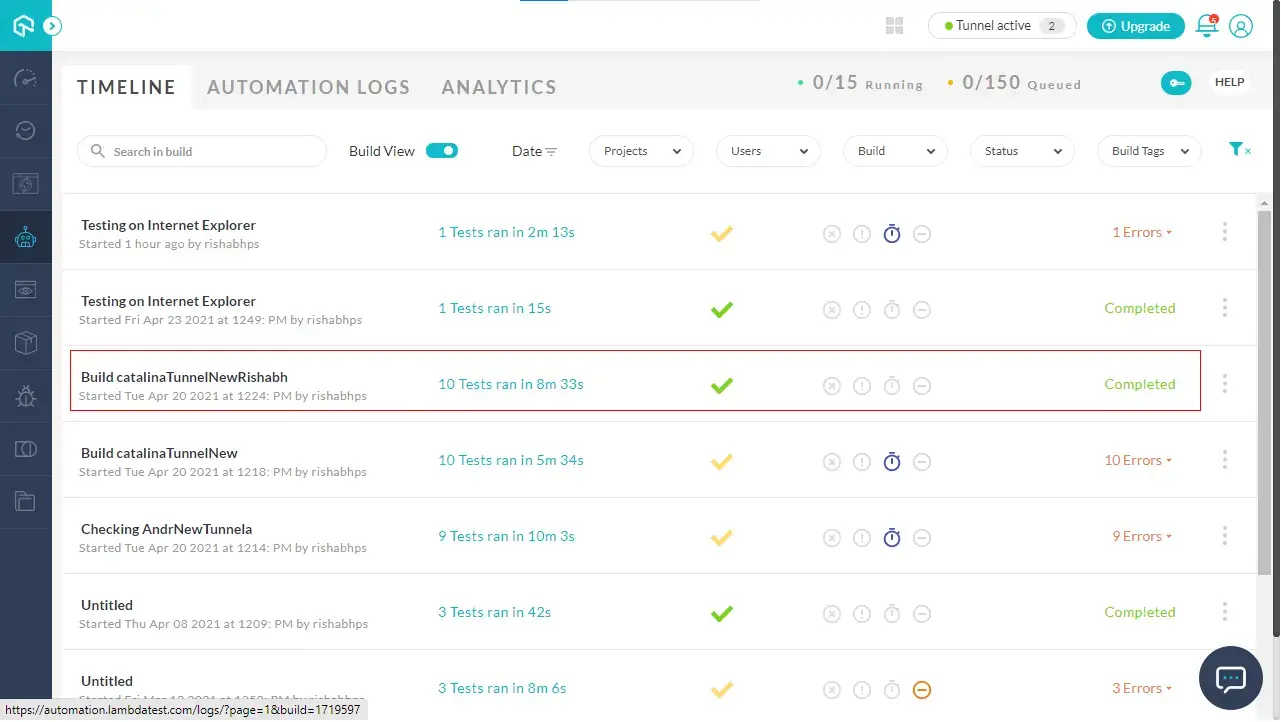The image size is (1281, 722).
Task: Open the Build Tags dropdown
Action: [1149, 151]
